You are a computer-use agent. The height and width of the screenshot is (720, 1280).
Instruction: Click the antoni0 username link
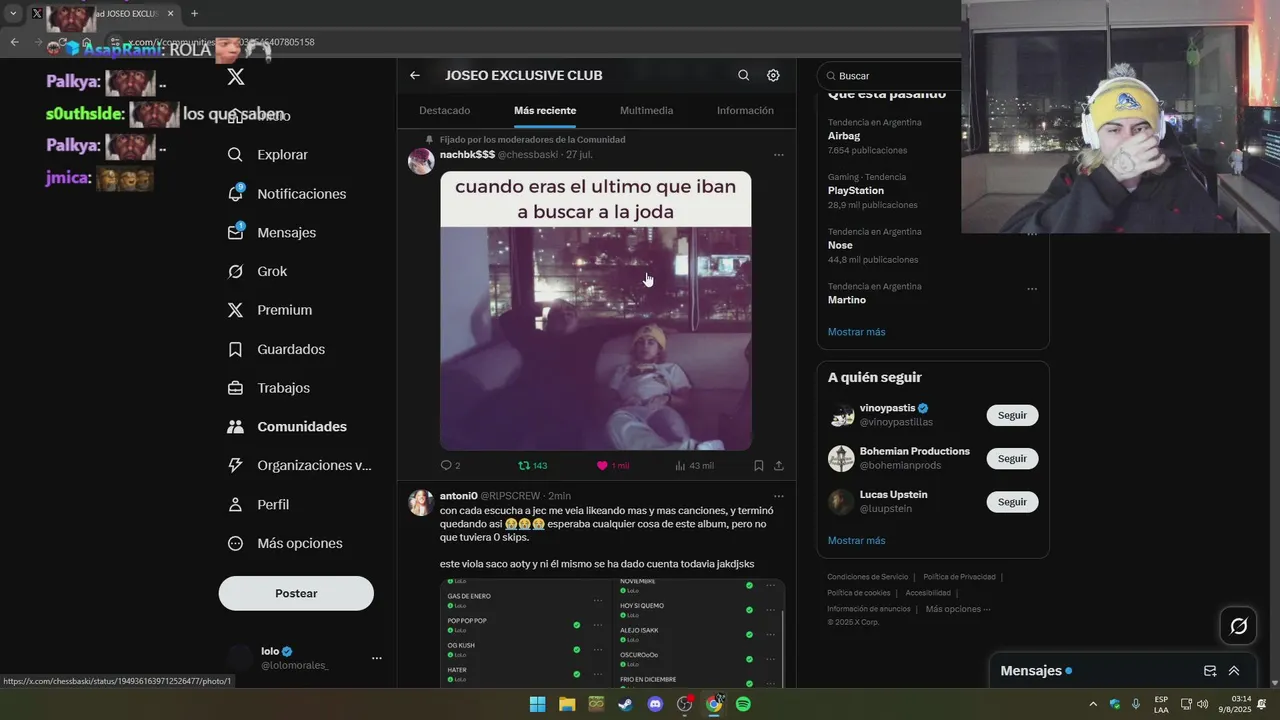(x=459, y=496)
